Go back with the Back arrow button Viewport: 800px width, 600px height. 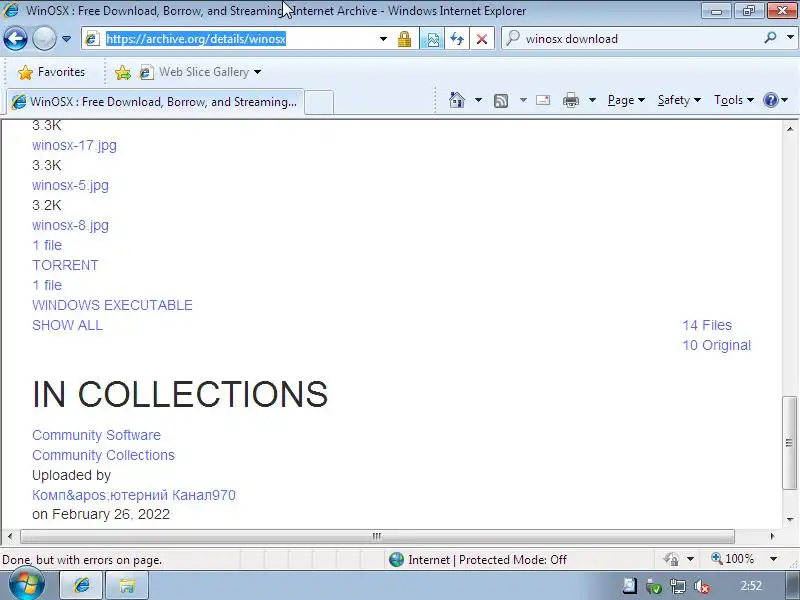click(x=15, y=38)
